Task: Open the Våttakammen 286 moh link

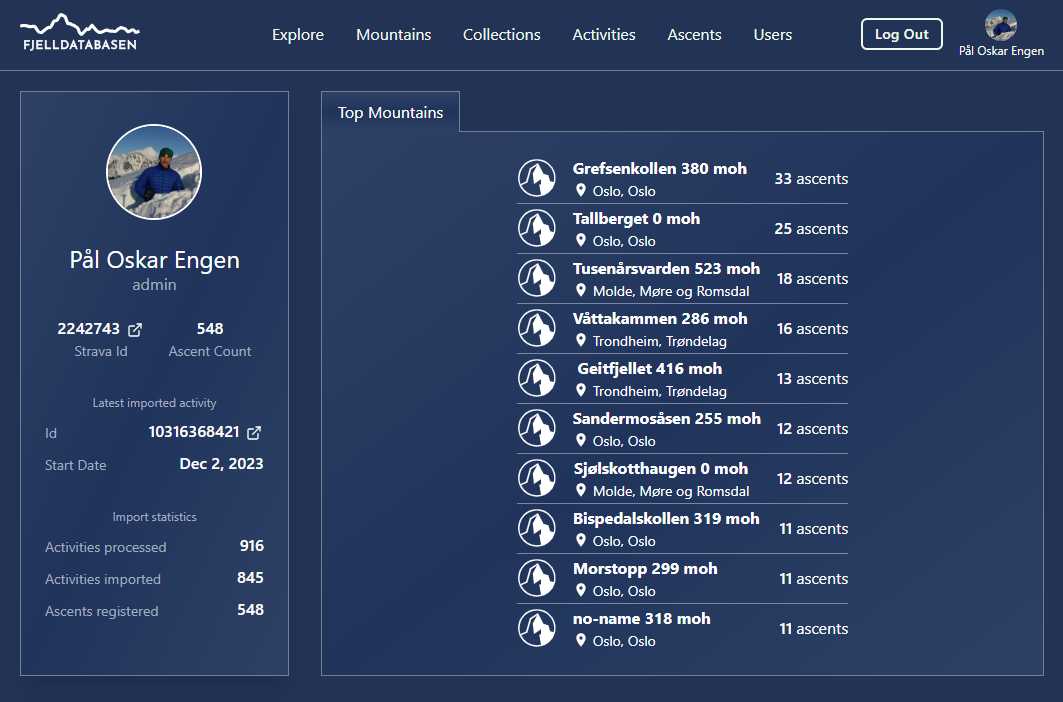Action: [x=659, y=319]
